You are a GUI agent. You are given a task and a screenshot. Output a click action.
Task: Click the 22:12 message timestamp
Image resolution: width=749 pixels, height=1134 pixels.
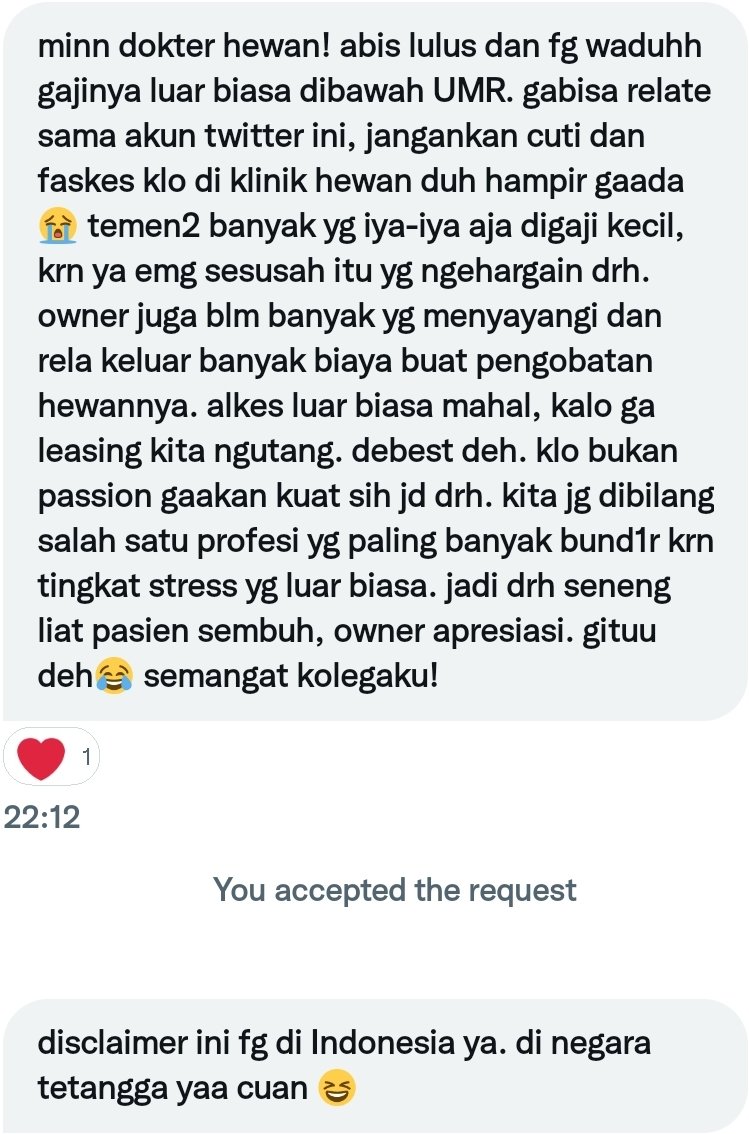42,817
